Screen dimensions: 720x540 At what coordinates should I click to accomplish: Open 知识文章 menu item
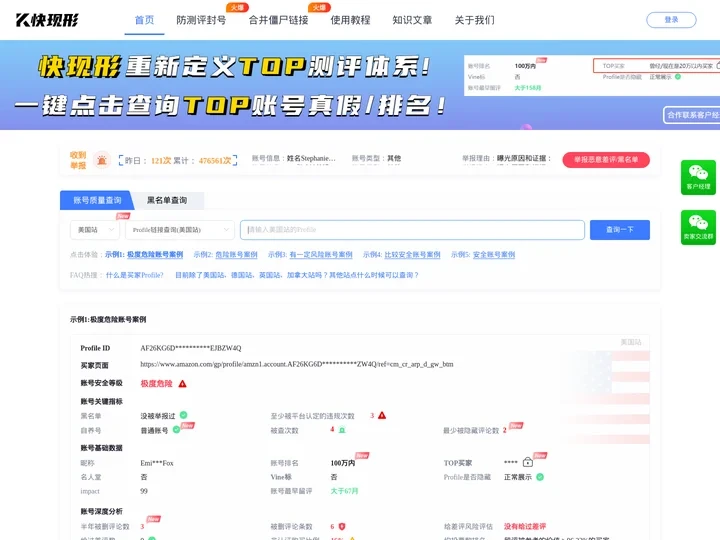click(x=412, y=20)
